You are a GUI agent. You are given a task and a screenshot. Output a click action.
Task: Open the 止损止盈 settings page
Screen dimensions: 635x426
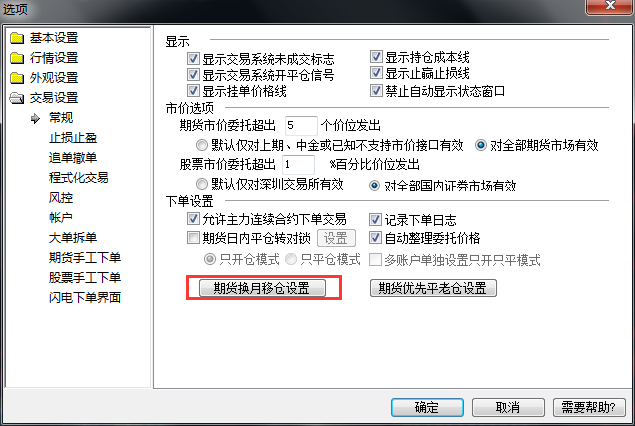click(x=73, y=138)
